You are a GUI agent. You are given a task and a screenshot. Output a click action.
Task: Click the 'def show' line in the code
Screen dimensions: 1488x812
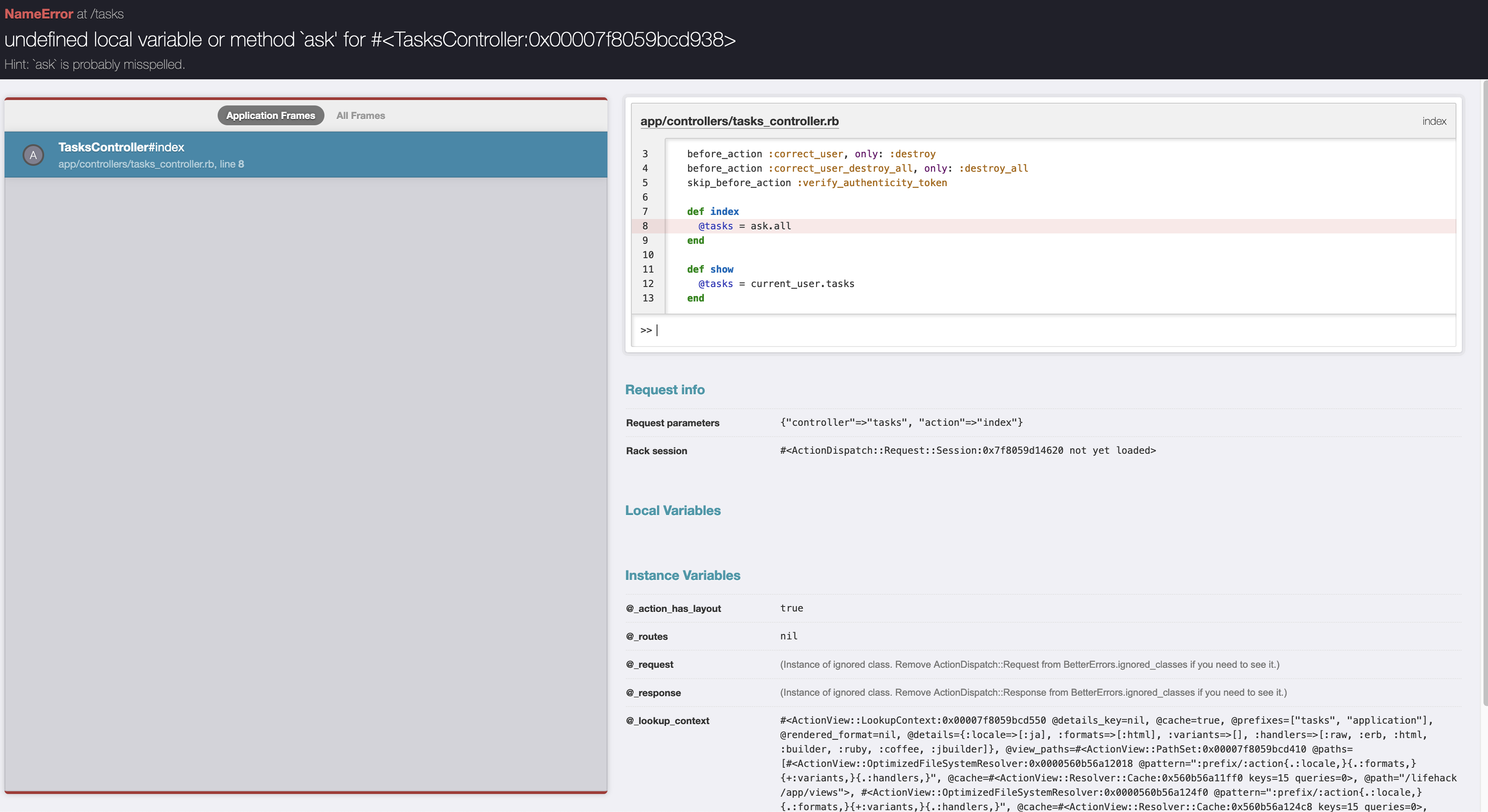click(709, 269)
